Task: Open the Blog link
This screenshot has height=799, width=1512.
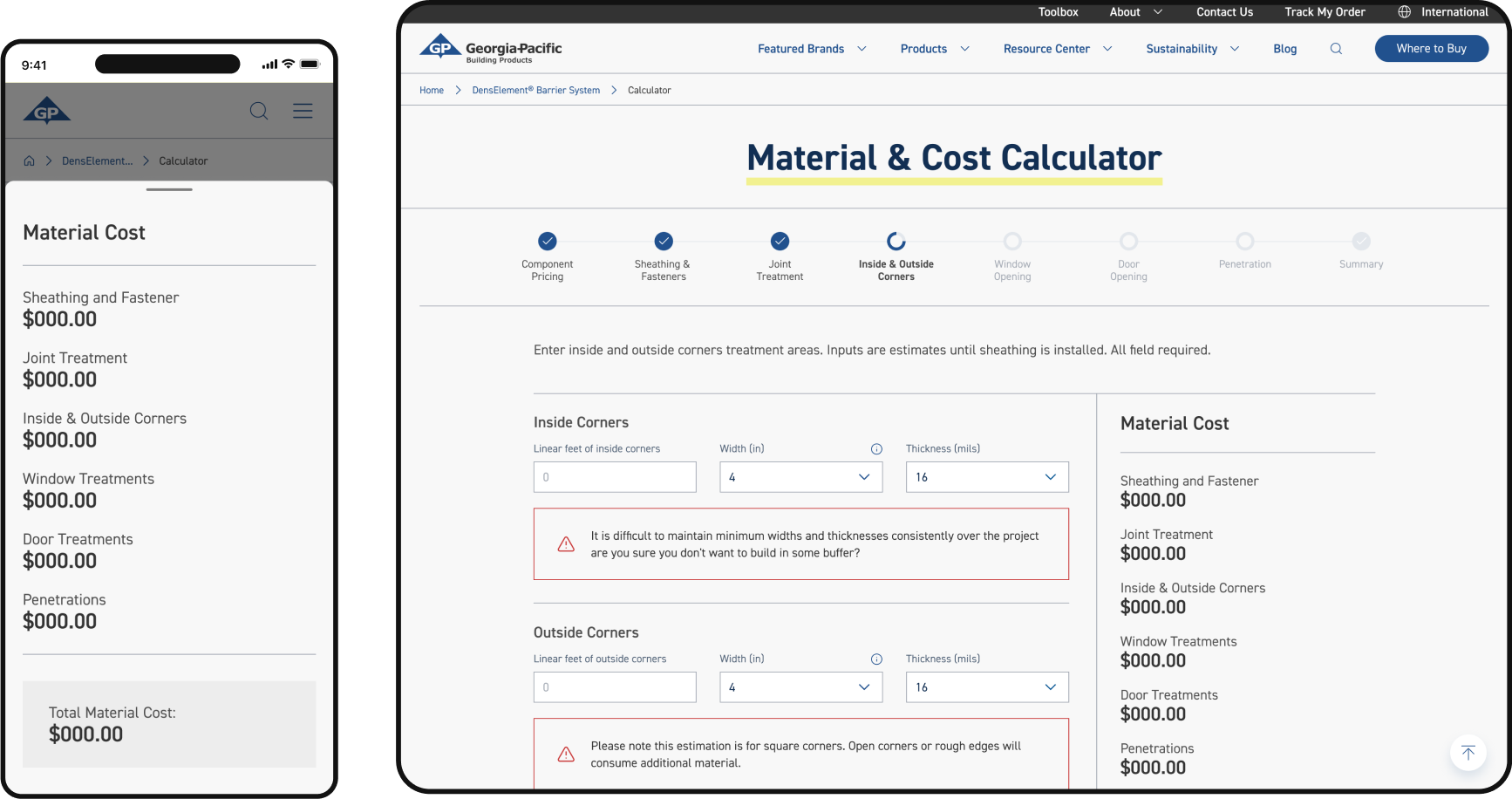Action: point(1284,49)
